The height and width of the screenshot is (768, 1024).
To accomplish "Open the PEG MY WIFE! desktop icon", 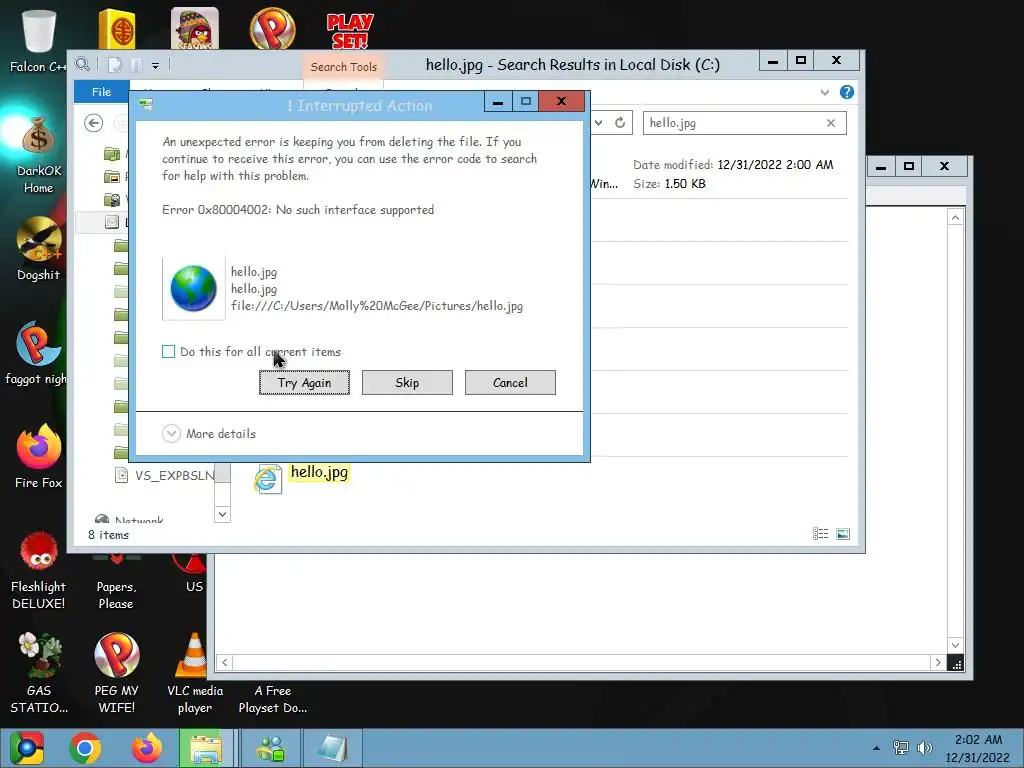I will click(x=116, y=673).
